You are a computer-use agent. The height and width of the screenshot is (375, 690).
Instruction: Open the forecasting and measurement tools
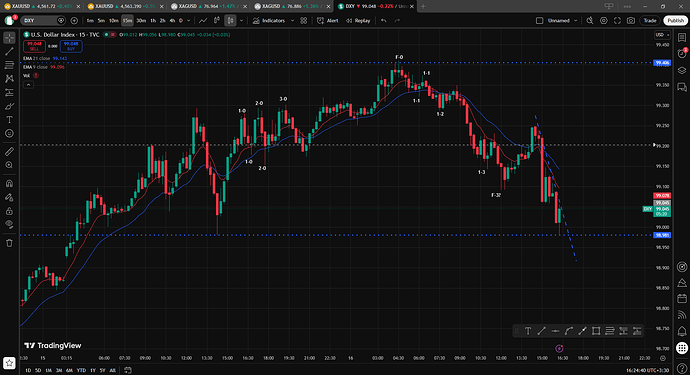coord(9,92)
